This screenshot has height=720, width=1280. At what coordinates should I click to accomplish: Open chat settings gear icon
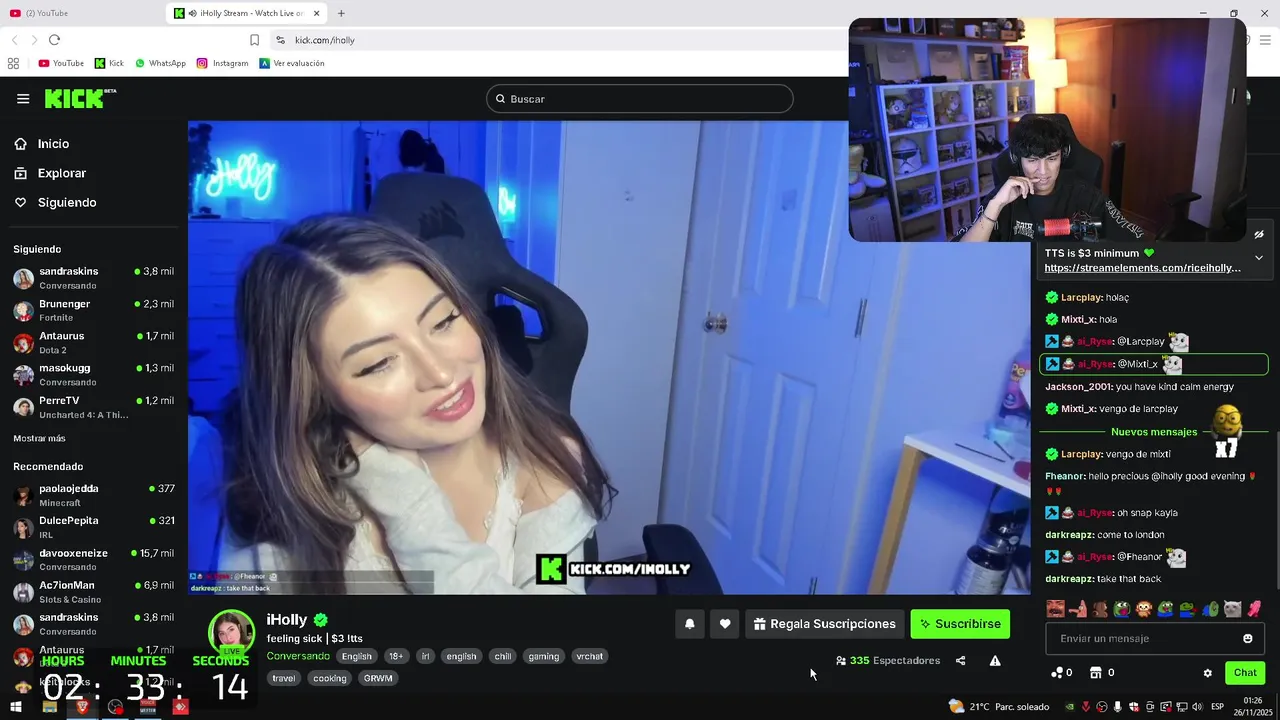[x=1207, y=673]
